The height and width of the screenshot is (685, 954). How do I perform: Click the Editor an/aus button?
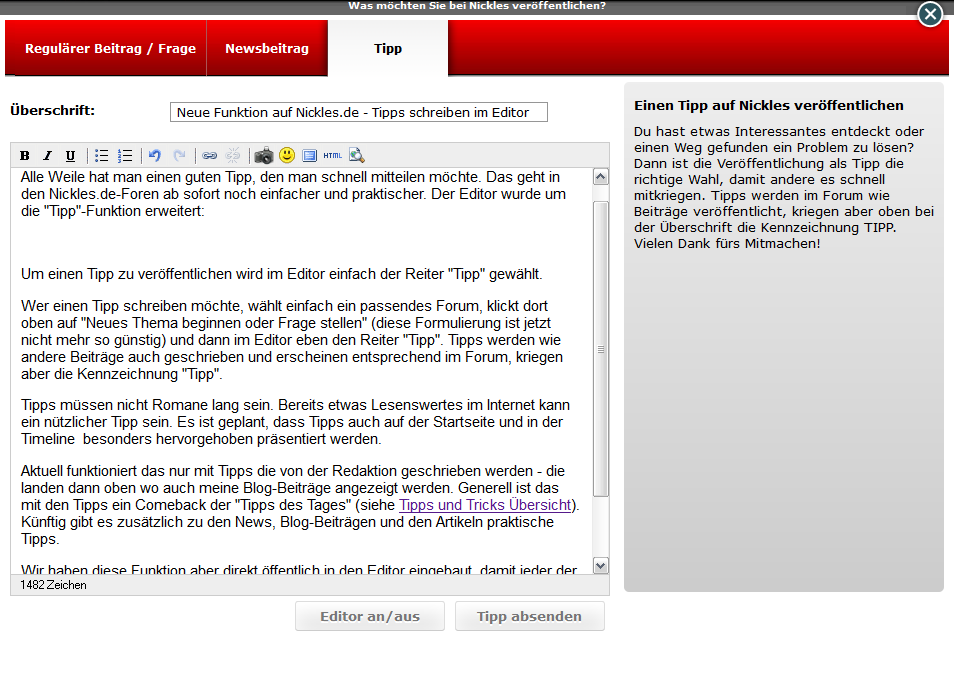coord(370,616)
